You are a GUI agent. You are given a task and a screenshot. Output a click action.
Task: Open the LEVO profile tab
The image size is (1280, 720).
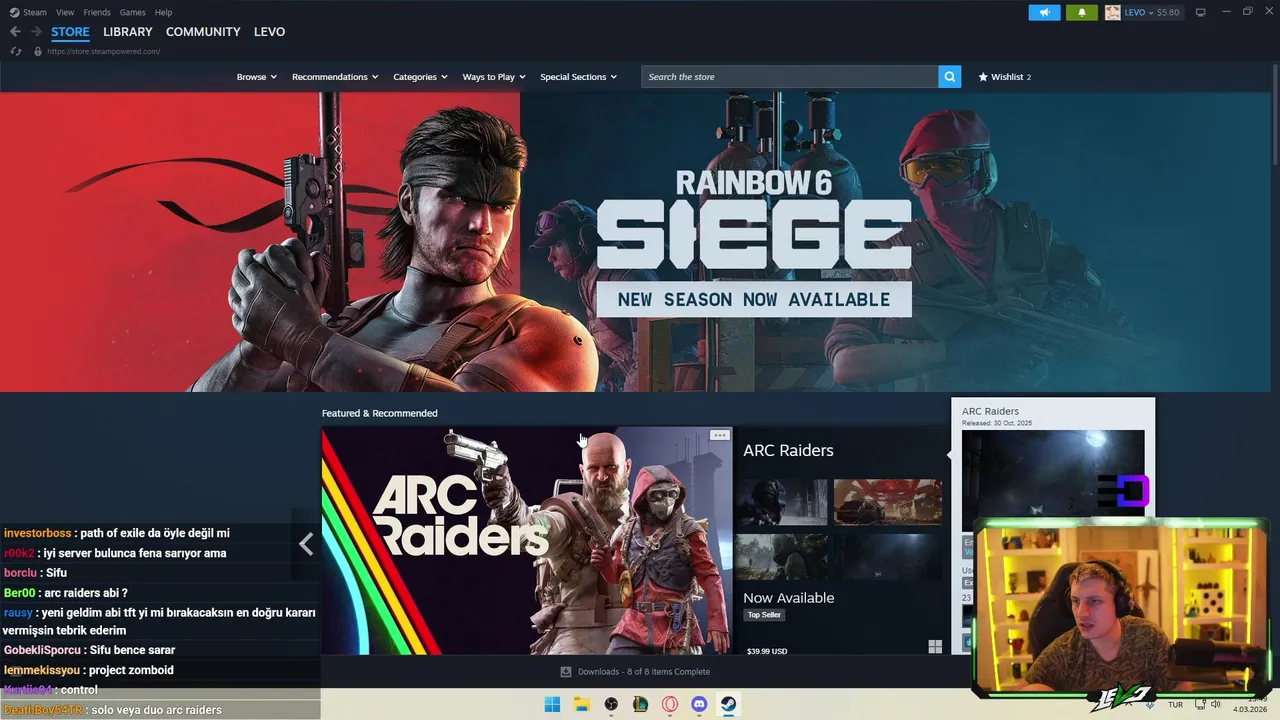(x=270, y=32)
